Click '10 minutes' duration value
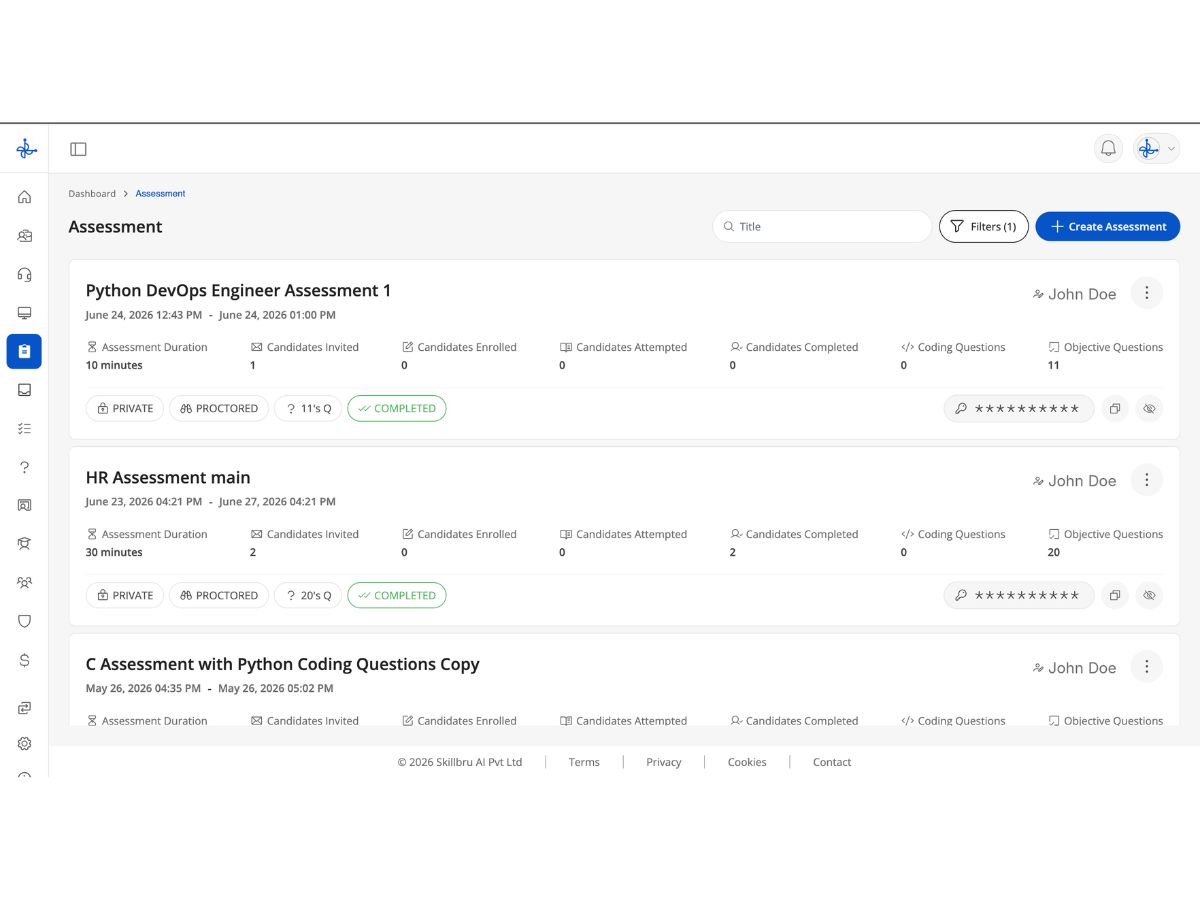 tap(114, 365)
